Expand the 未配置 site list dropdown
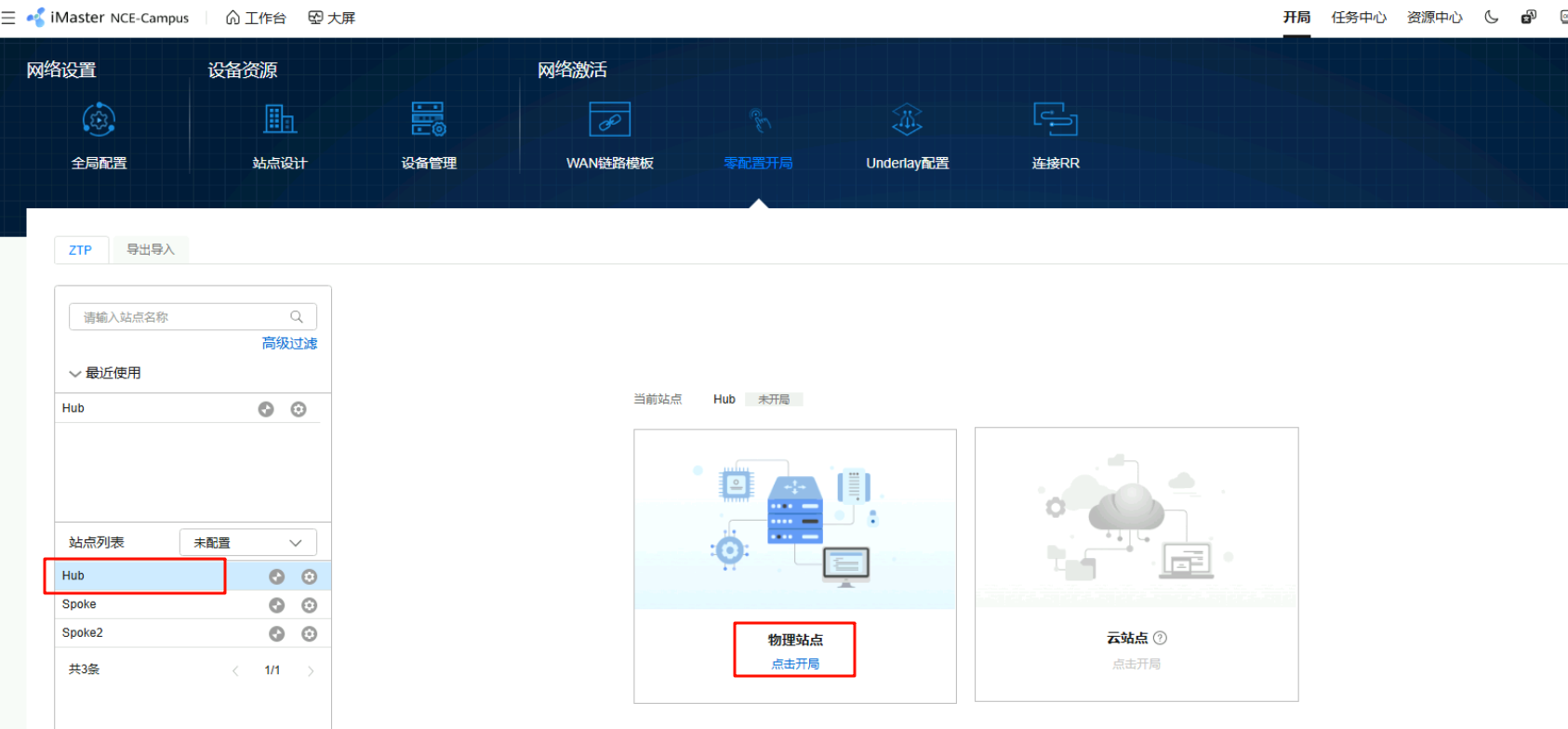Viewport: 1568px width, 729px height. tap(247, 543)
